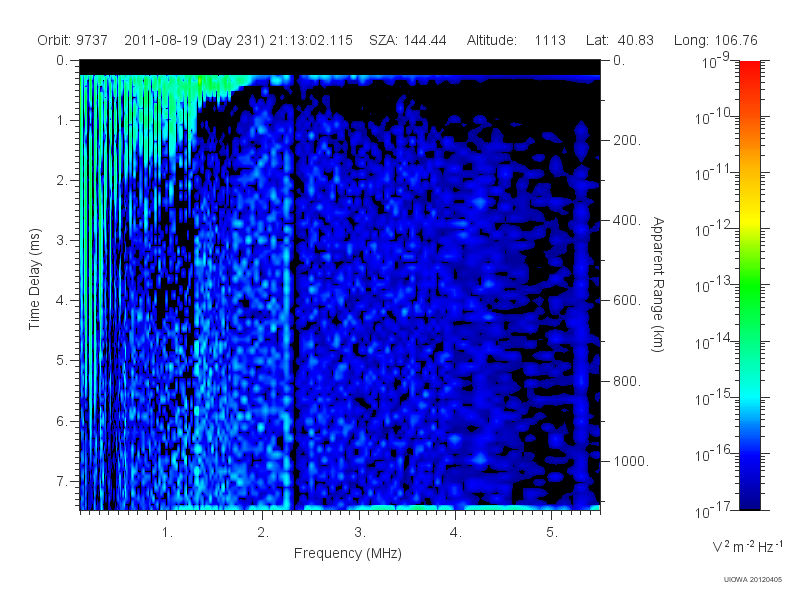800x600 pixels.
Task: Click the apparent range tick label 200.
Action: coord(627,140)
